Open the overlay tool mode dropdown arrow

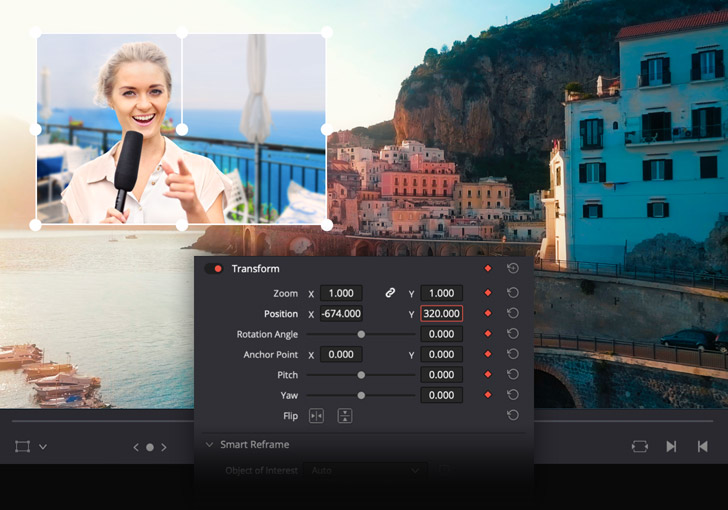(43, 447)
